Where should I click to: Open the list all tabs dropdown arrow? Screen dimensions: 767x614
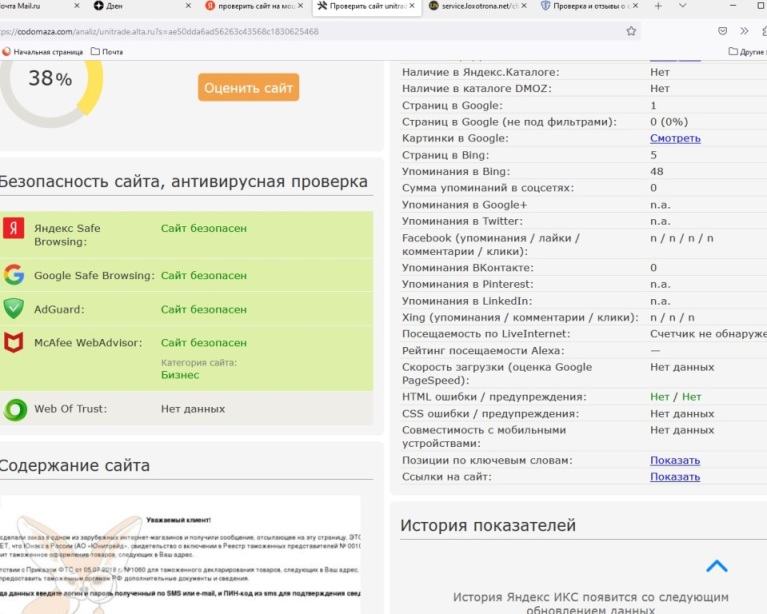click(682, 6)
